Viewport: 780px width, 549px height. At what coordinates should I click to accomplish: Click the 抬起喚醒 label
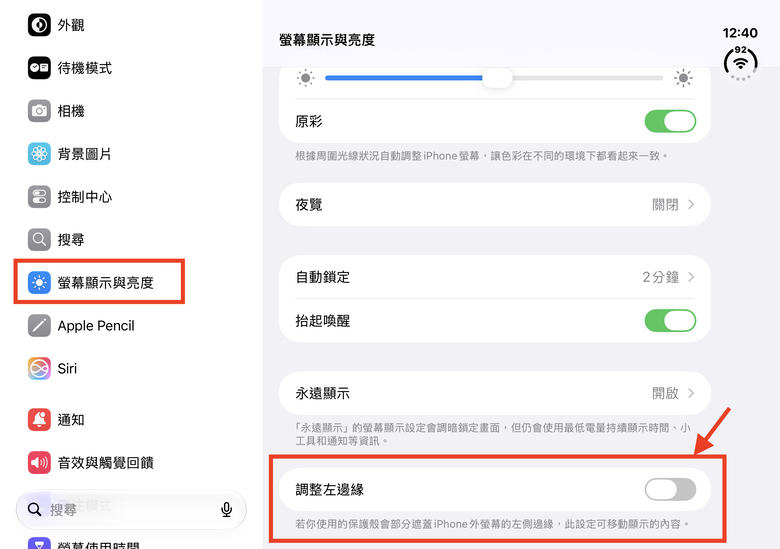323,321
